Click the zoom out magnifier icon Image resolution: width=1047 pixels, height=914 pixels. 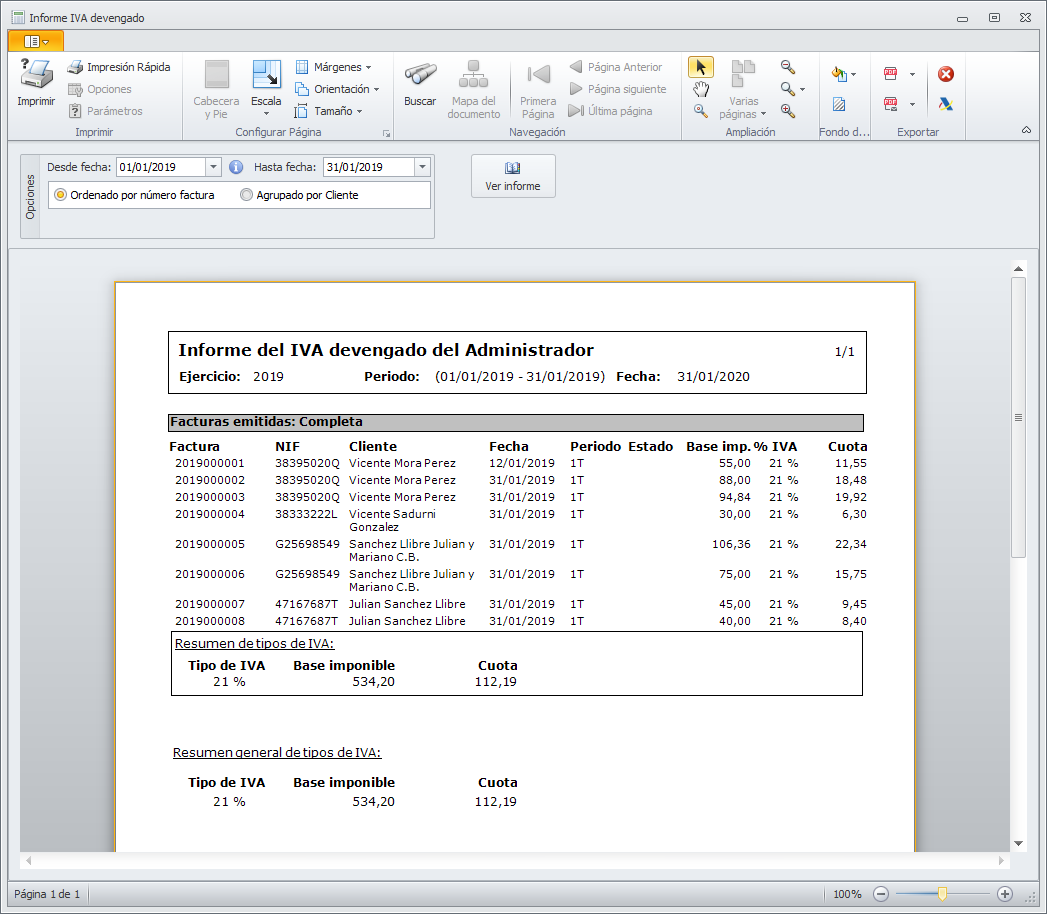(x=788, y=67)
